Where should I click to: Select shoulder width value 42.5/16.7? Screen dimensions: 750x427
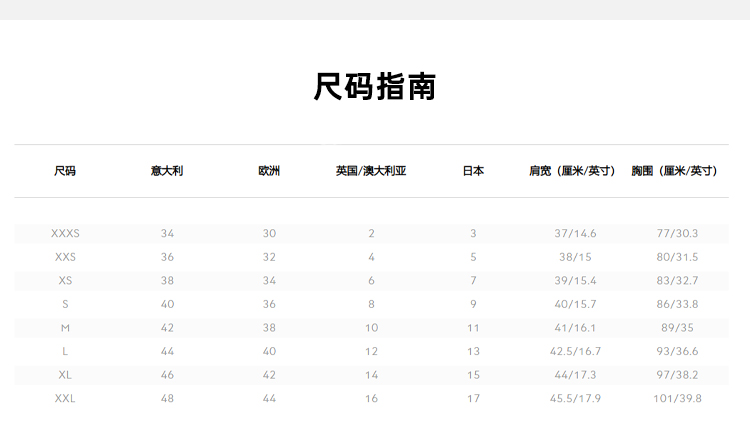(575, 351)
